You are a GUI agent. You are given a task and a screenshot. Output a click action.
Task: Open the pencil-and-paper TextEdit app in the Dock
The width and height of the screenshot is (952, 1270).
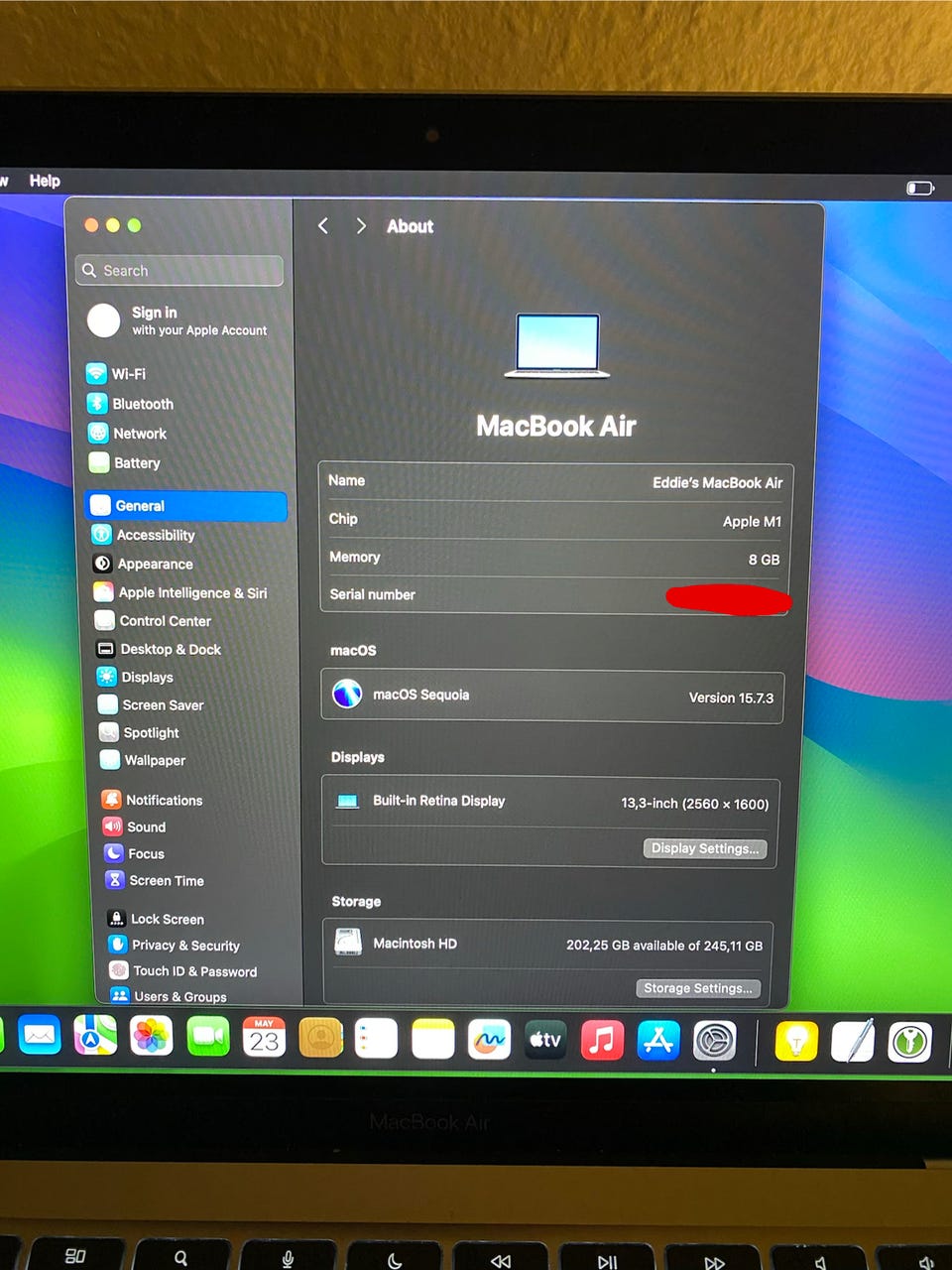(853, 1042)
